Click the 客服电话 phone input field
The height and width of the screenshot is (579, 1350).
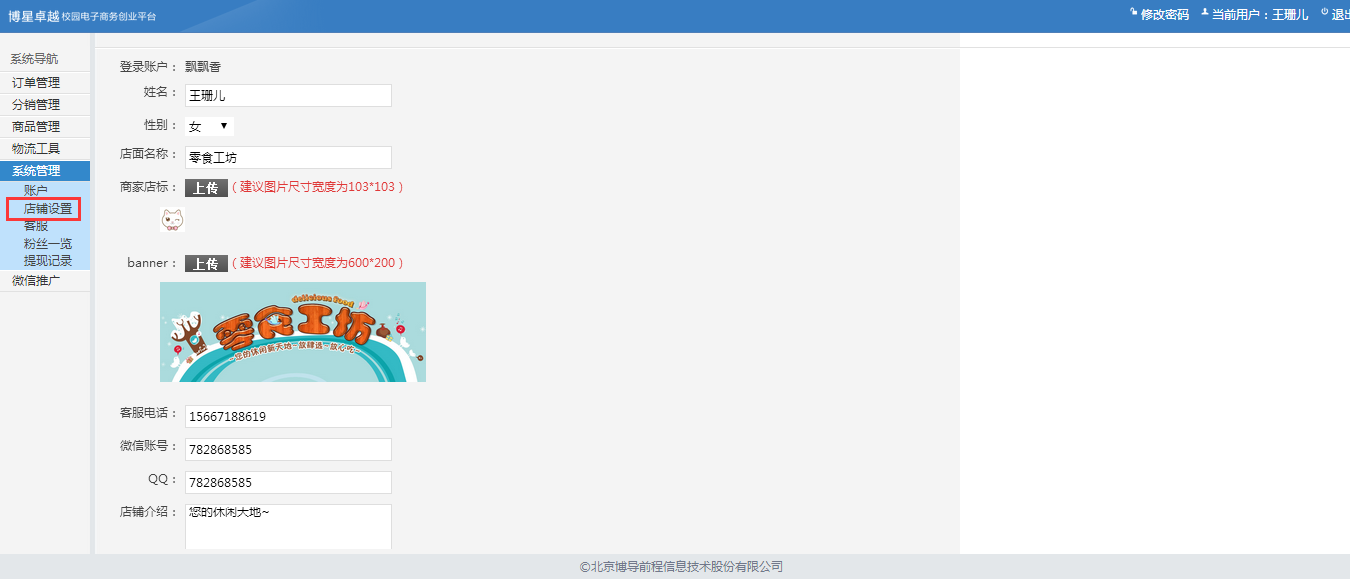click(x=288, y=416)
